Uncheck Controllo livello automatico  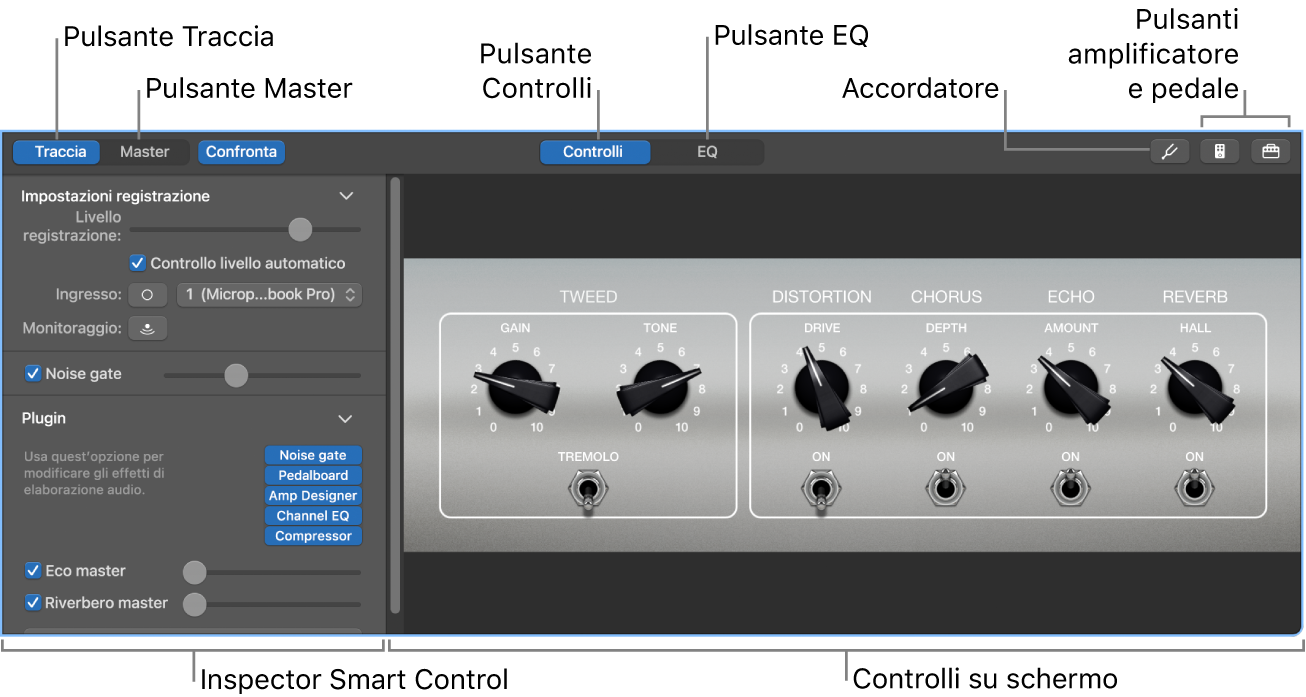click(138, 264)
